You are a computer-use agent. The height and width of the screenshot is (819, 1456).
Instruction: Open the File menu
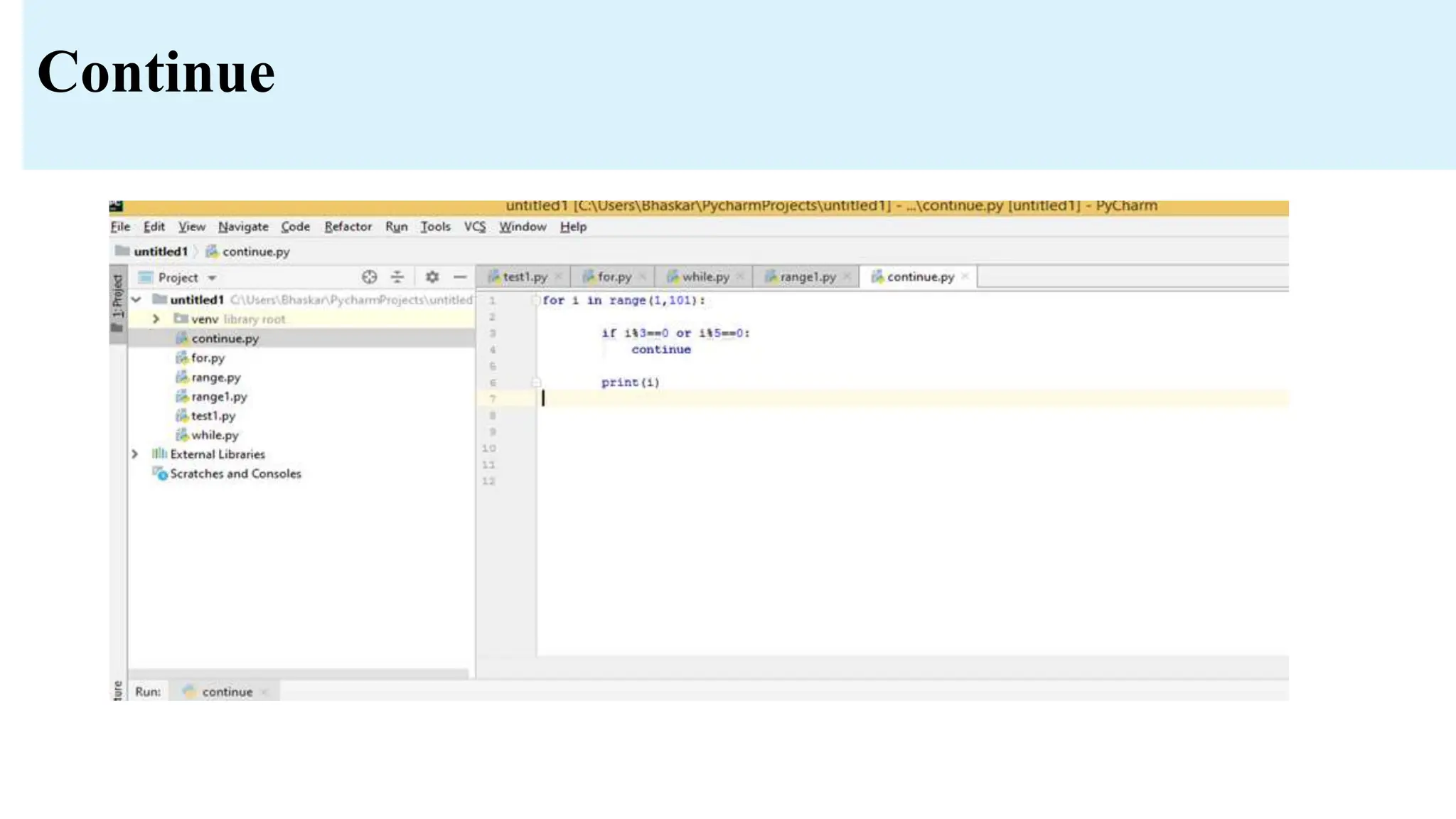click(x=120, y=227)
